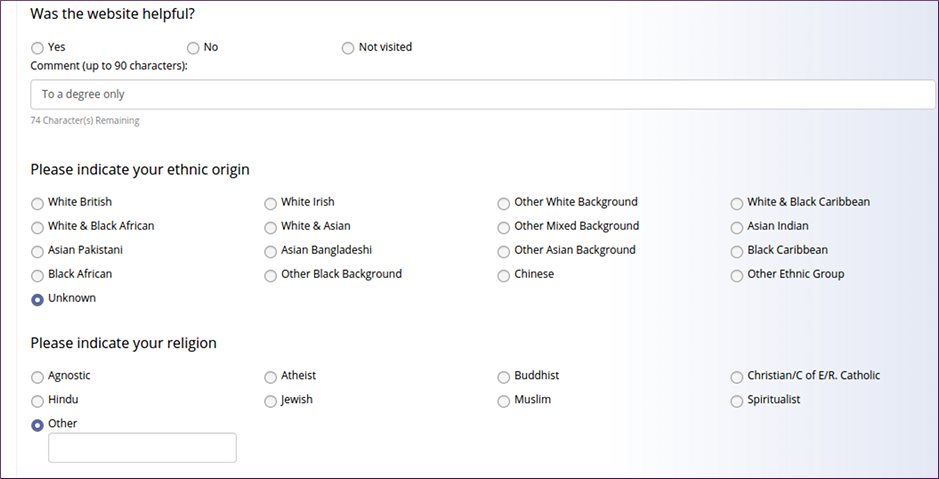Select the Not visited option
This screenshot has height=479, width=939.
point(348,48)
